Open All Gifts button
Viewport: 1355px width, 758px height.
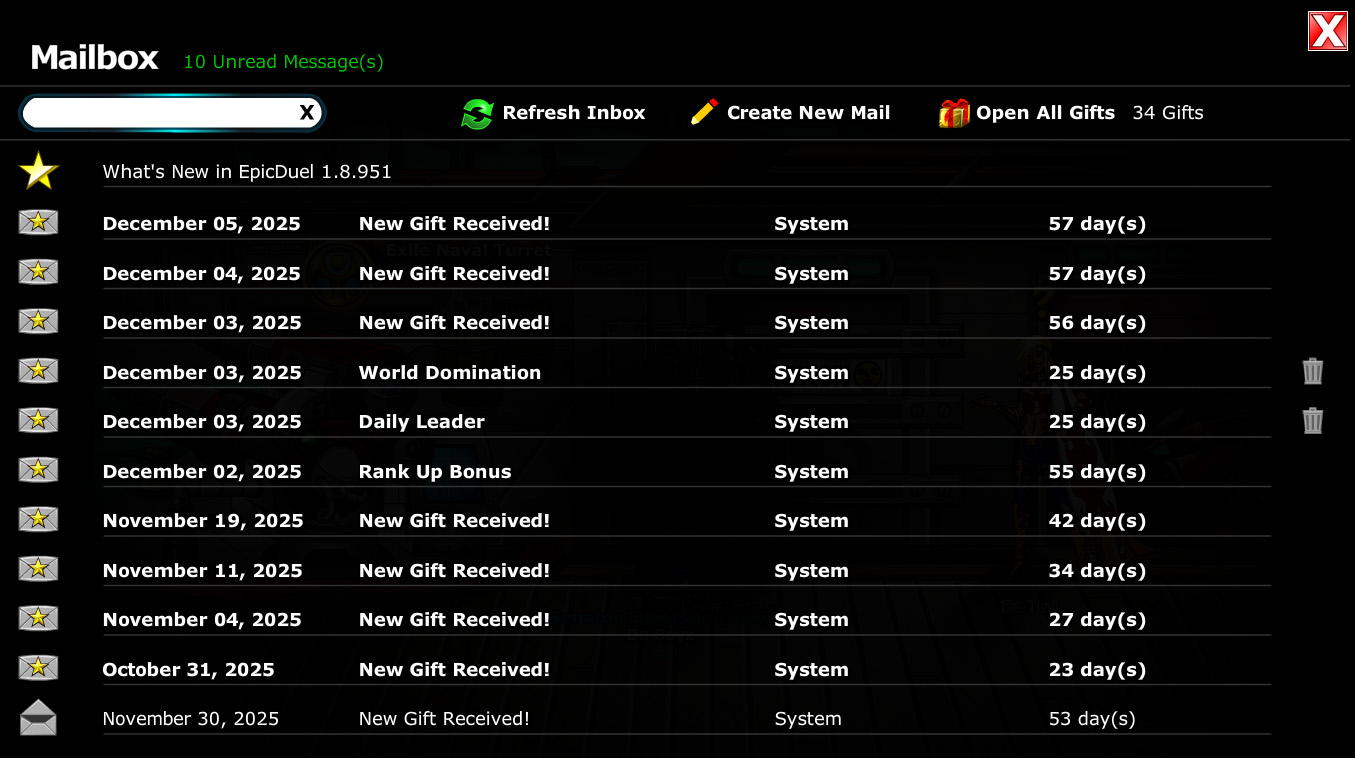[1045, 113]
